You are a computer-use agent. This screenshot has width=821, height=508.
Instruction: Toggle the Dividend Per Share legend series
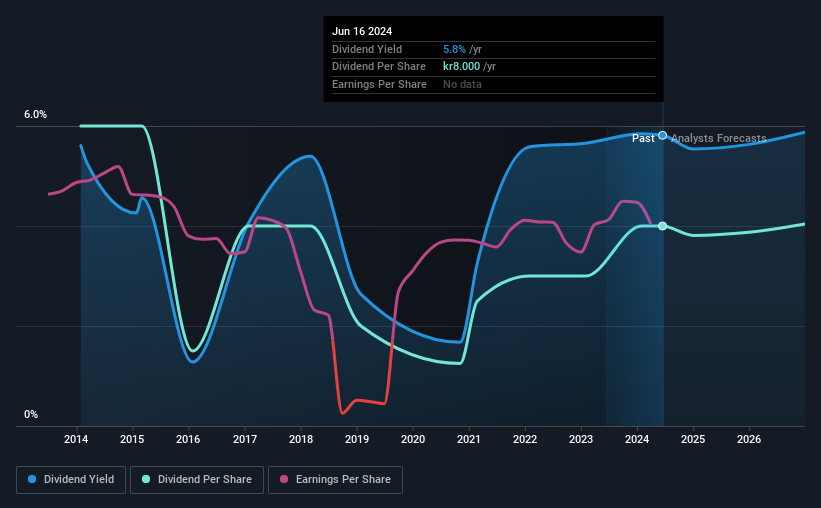pyautogui.click(x=197, y=480)
